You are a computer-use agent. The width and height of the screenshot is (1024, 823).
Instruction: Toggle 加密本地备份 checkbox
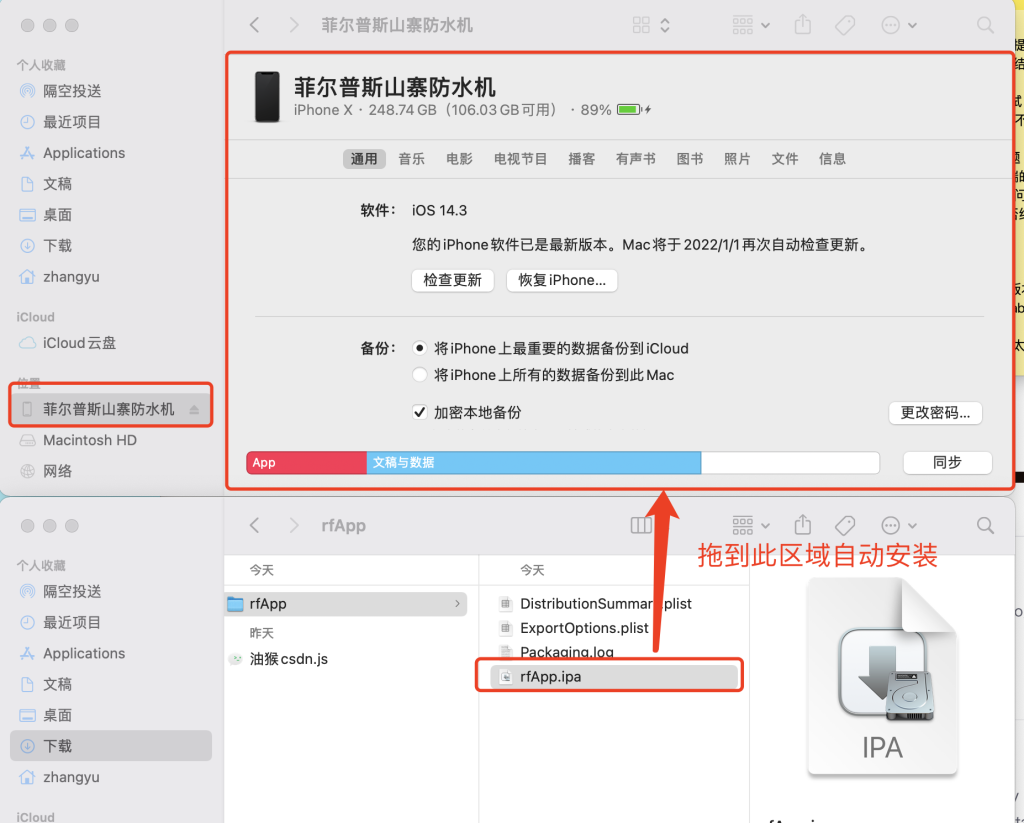(420, 412)
